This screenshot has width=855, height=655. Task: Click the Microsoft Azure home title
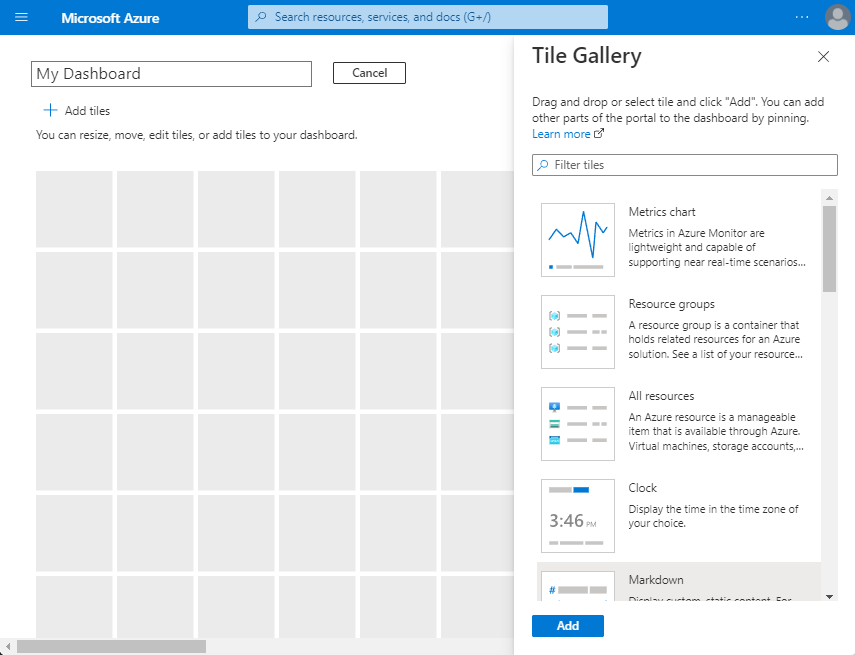tap(110, 18)
